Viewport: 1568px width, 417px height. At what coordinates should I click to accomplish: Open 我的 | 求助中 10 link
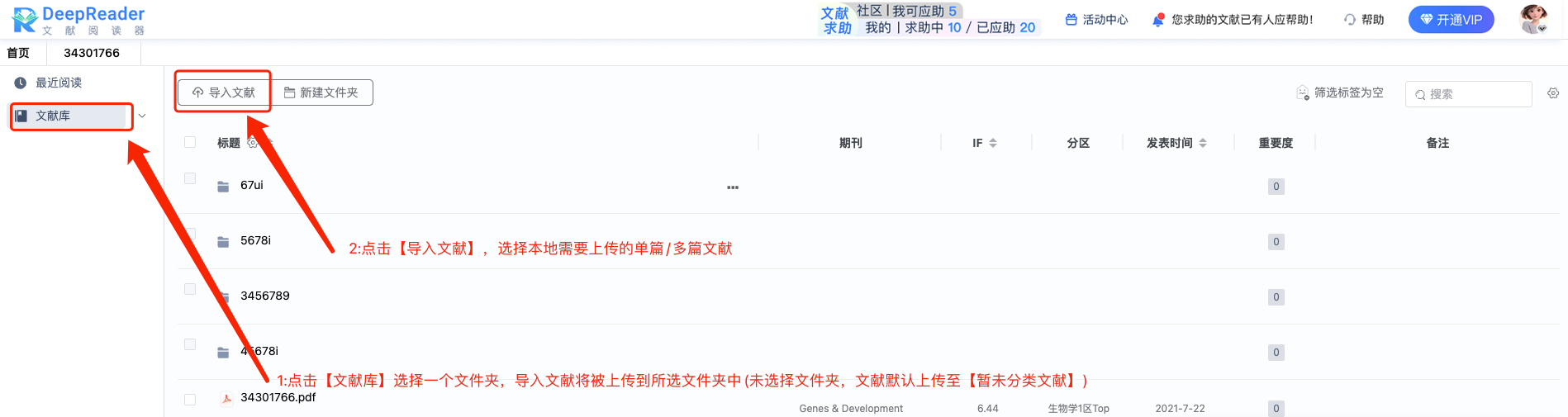point(913,27)
